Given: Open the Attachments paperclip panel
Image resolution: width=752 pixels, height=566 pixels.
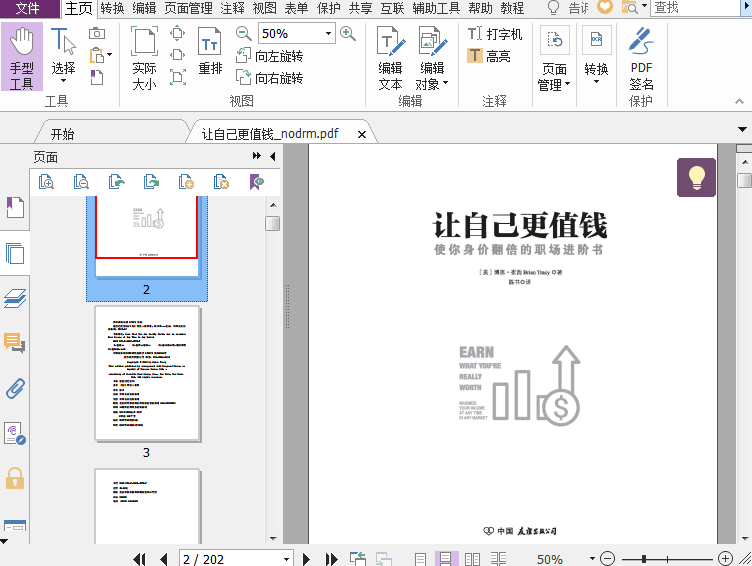Looking at the screenshot, I should coord(15,389).
